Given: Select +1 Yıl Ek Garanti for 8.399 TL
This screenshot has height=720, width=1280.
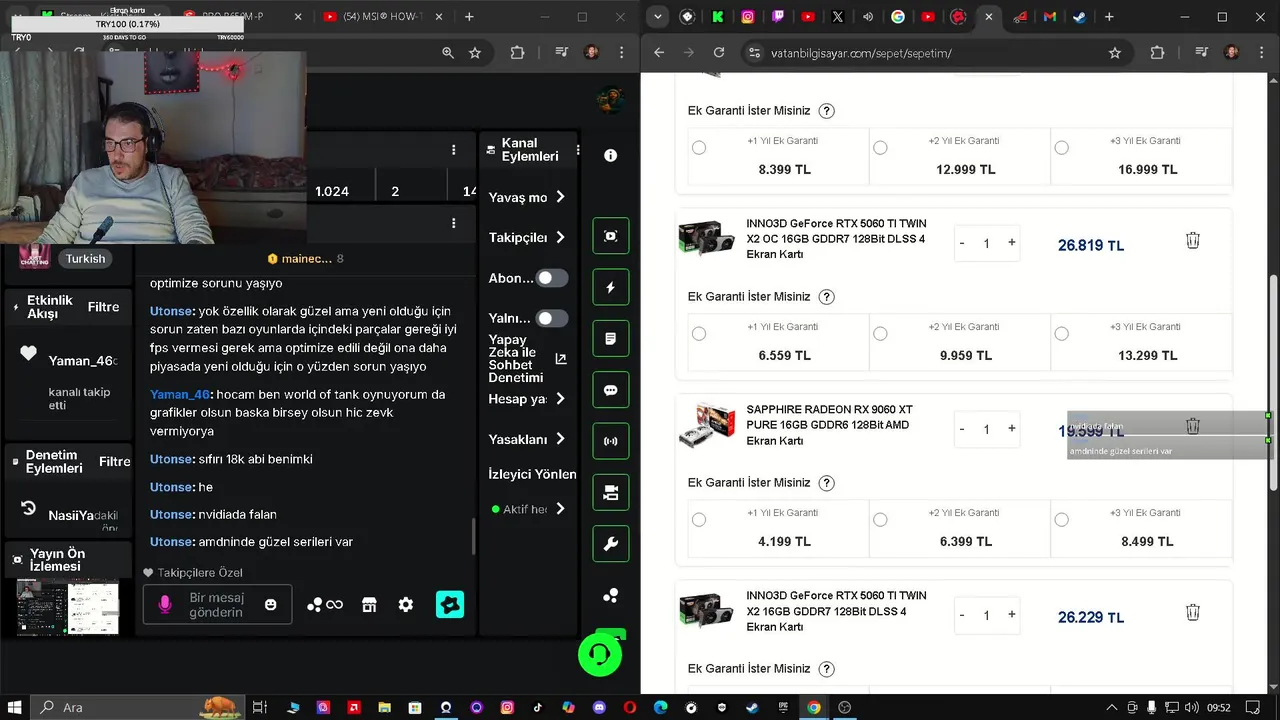Looking at the screenshot, I should (699, 148).
